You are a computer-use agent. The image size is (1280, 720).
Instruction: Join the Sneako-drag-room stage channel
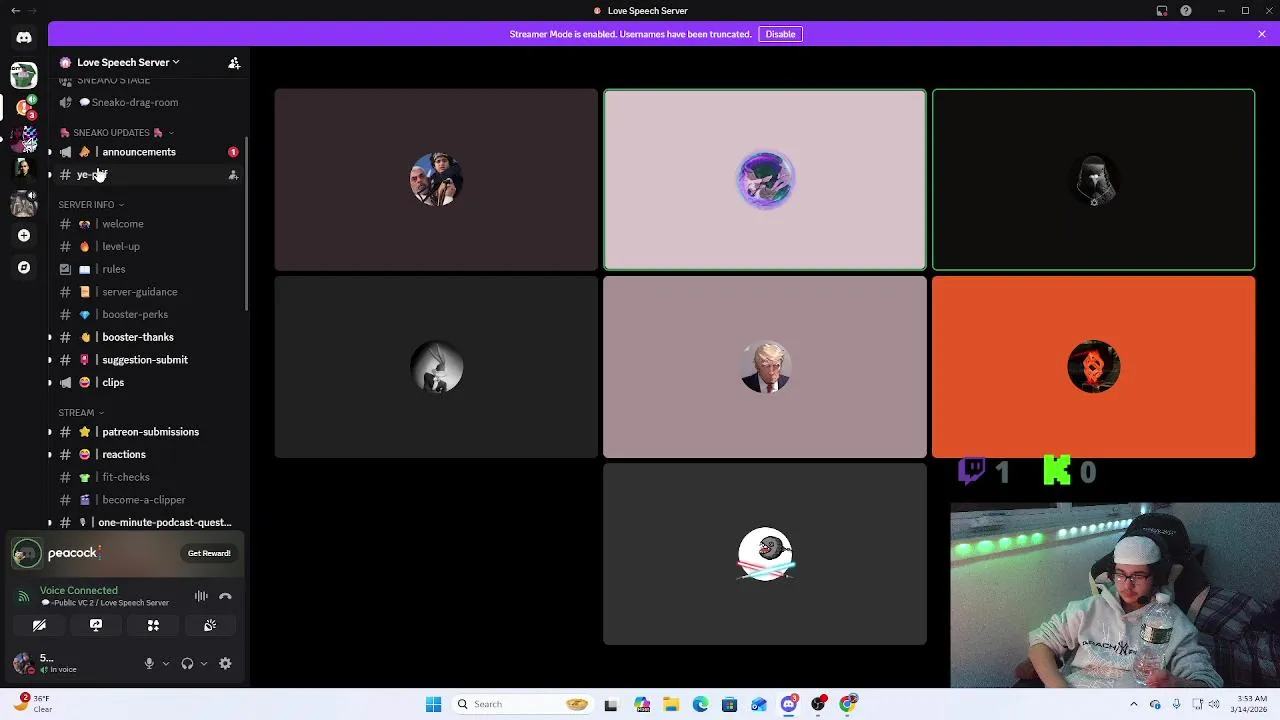click(147, 102)
